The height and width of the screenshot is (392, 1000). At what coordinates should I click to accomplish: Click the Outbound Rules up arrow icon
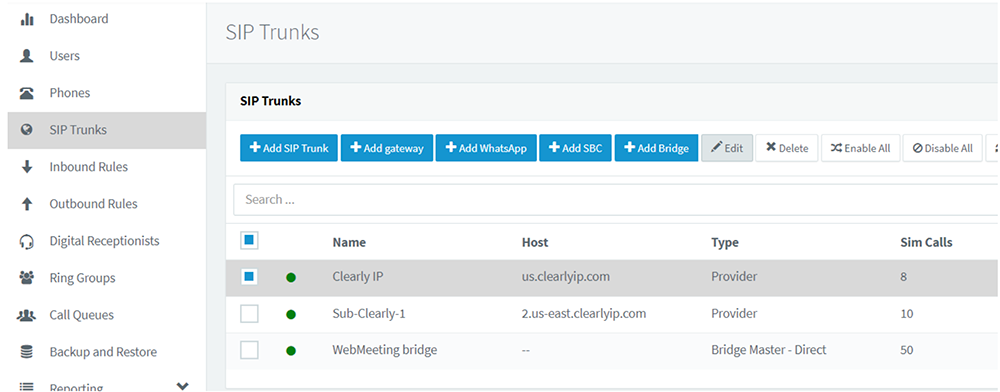click(27, 204)
